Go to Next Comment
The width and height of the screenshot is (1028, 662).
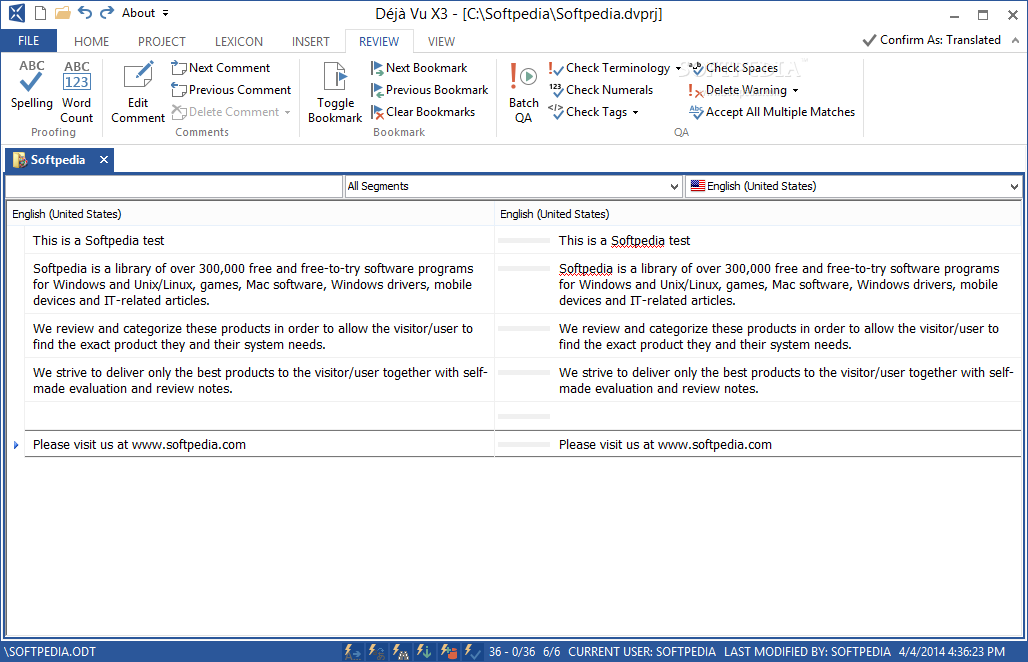221,68
